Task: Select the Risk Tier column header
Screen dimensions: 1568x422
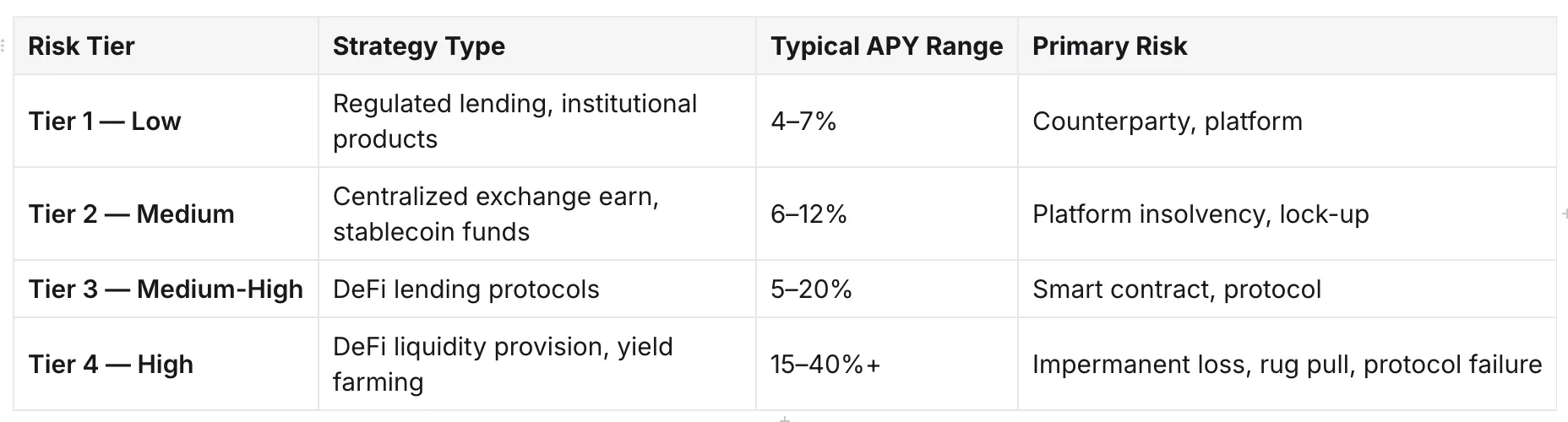Action: tap(166, 46)
